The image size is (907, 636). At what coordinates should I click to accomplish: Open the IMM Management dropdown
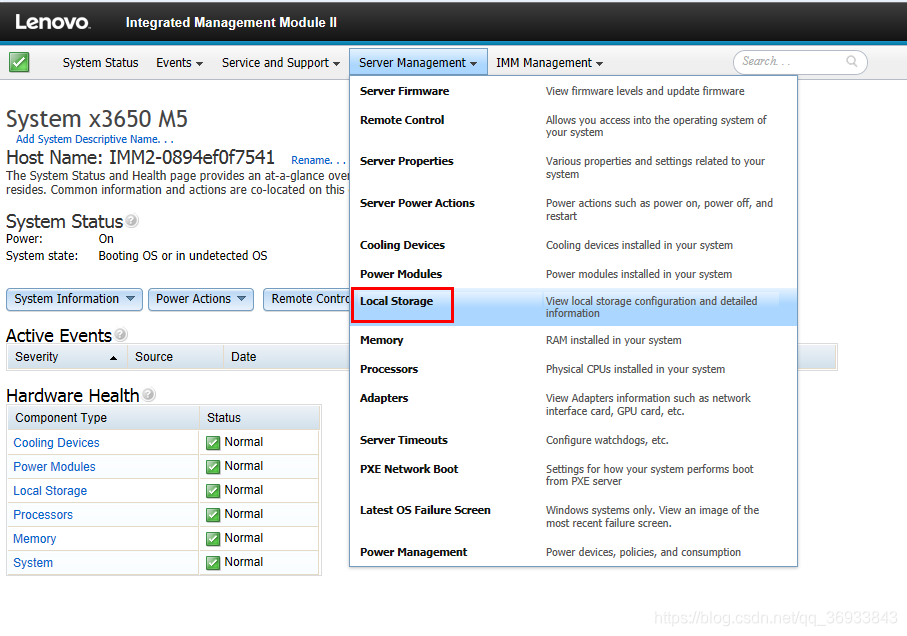[550, 62]
